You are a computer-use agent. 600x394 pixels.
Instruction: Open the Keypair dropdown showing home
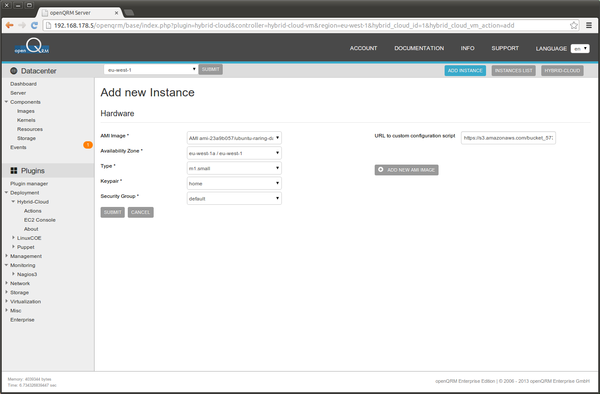pos(234,183)
